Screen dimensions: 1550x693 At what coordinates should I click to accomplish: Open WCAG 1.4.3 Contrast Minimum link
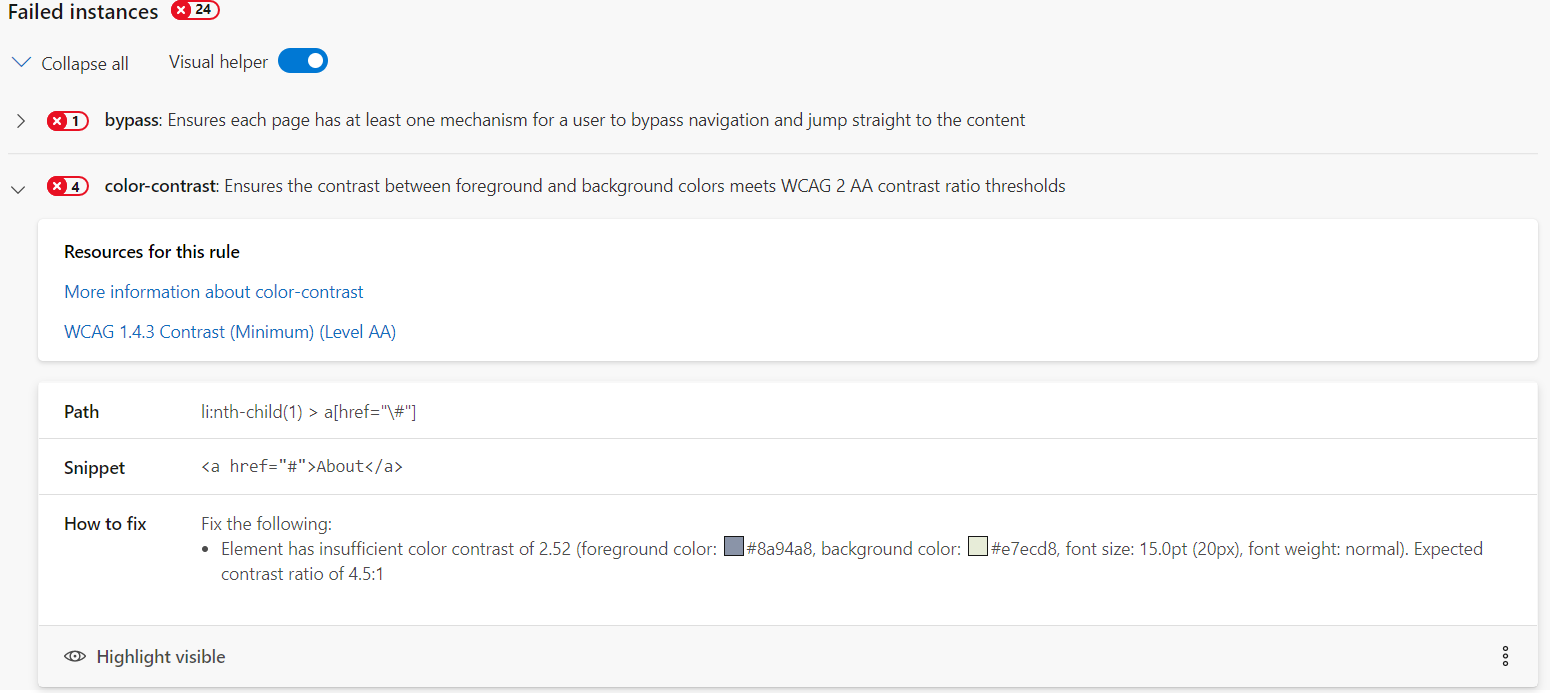[230, 331]
